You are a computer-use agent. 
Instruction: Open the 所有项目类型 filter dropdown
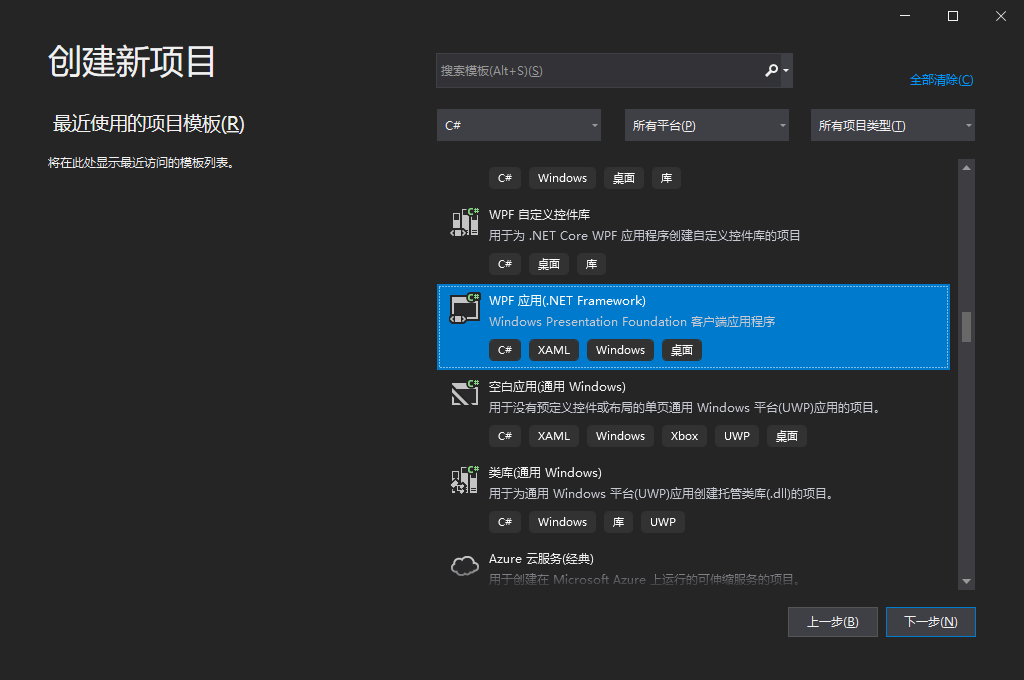pos(893,125)
